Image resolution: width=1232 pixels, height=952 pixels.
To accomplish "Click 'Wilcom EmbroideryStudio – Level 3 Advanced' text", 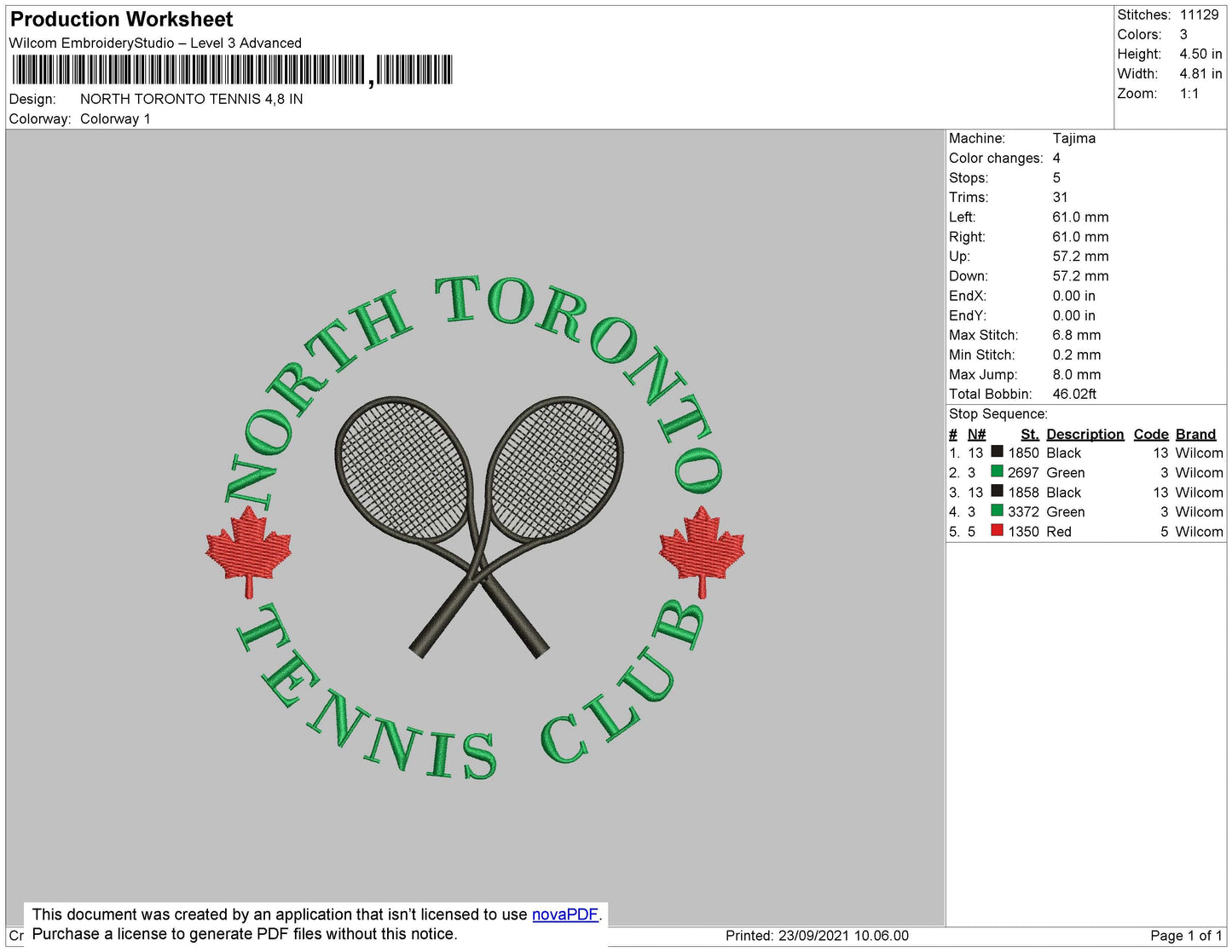I will tap(155, 43).
